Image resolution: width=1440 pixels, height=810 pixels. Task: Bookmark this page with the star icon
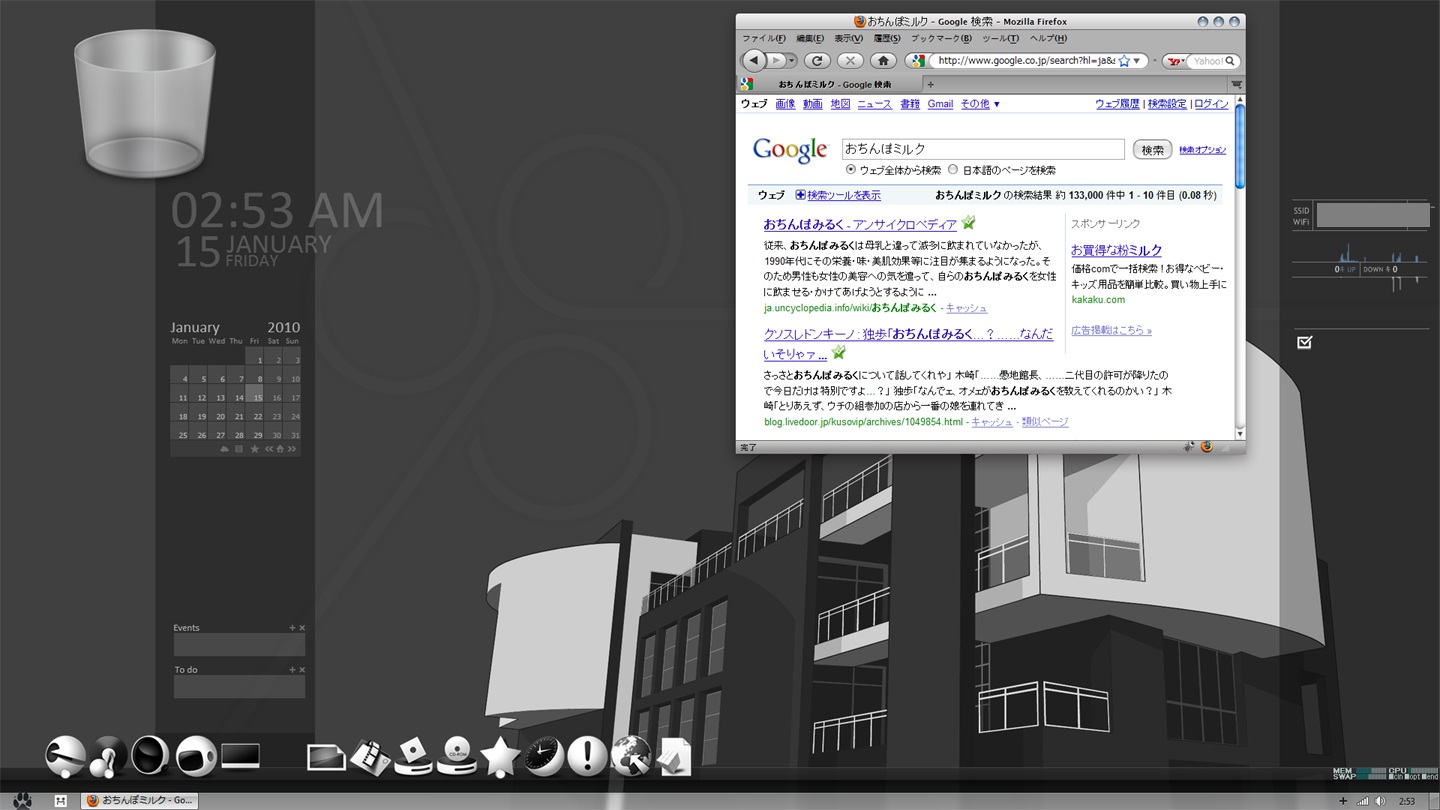1124,61
